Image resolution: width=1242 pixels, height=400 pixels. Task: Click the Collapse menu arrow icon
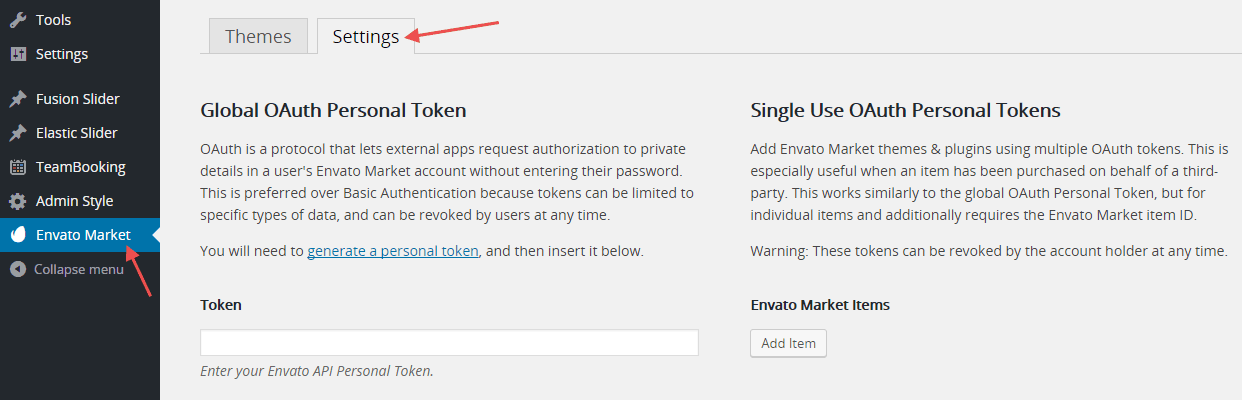pyautogui.click(x=18, y=269)
